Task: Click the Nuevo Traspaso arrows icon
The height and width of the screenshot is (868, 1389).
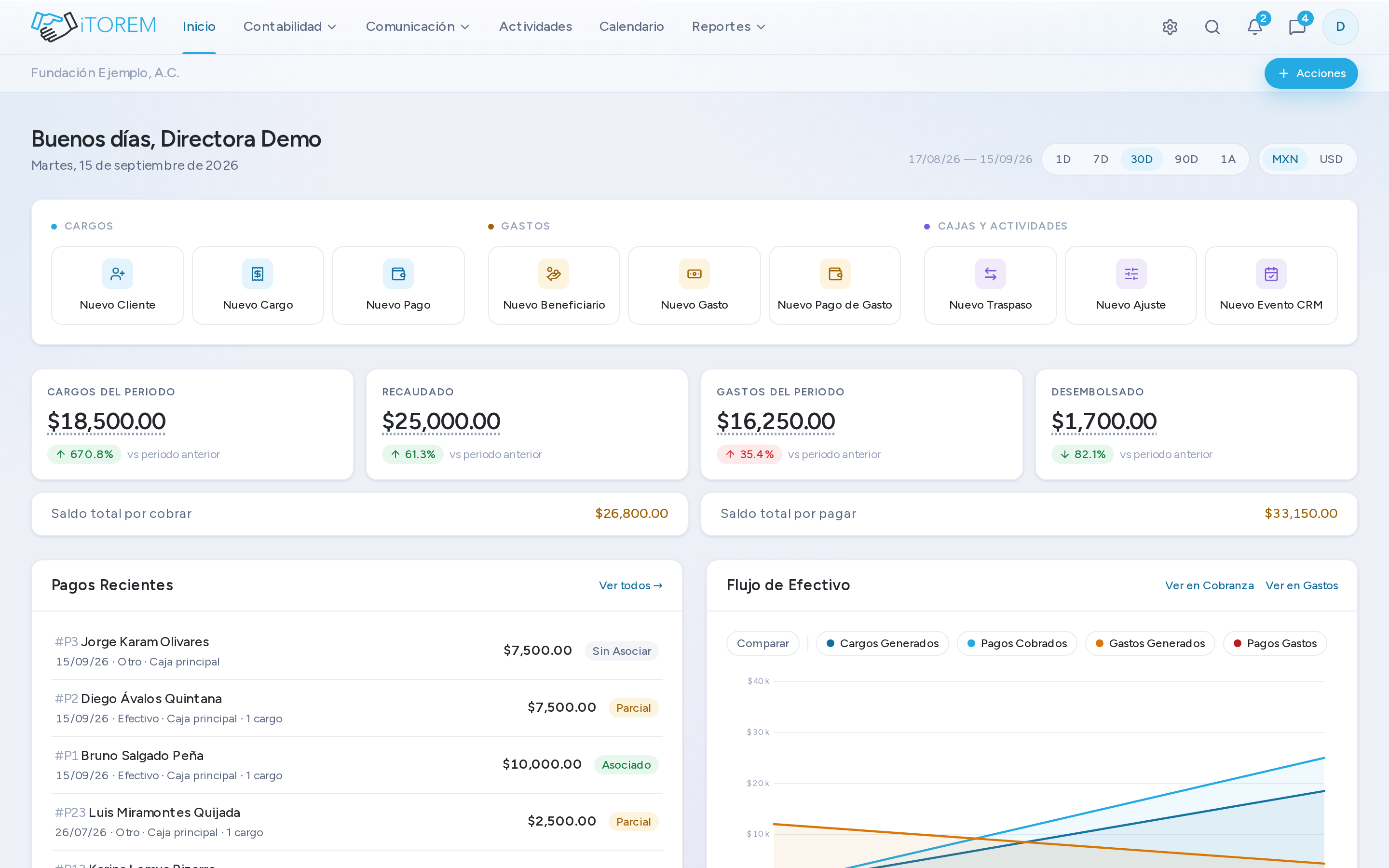Action: 991,274
